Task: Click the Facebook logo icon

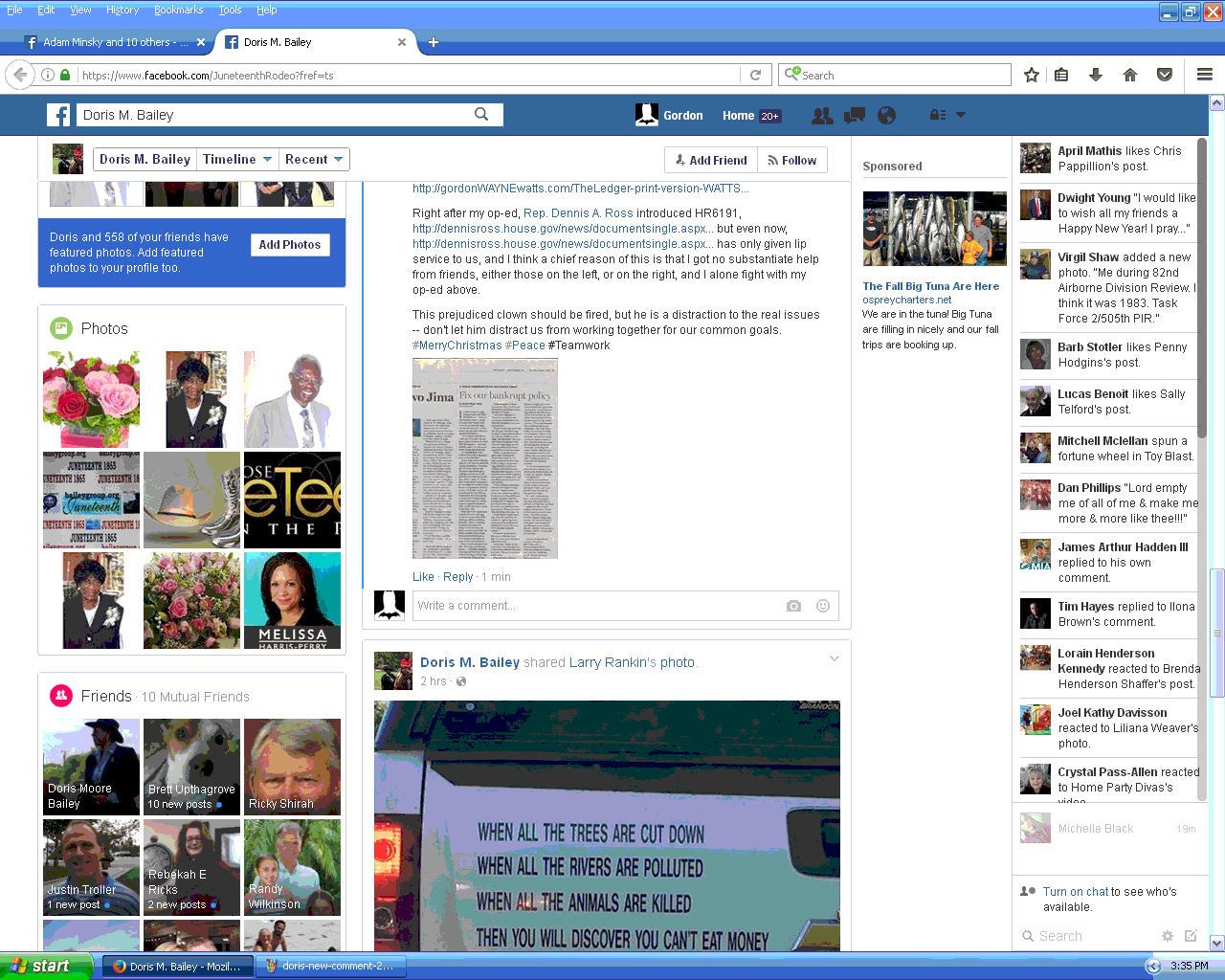Action: [58, 115]
